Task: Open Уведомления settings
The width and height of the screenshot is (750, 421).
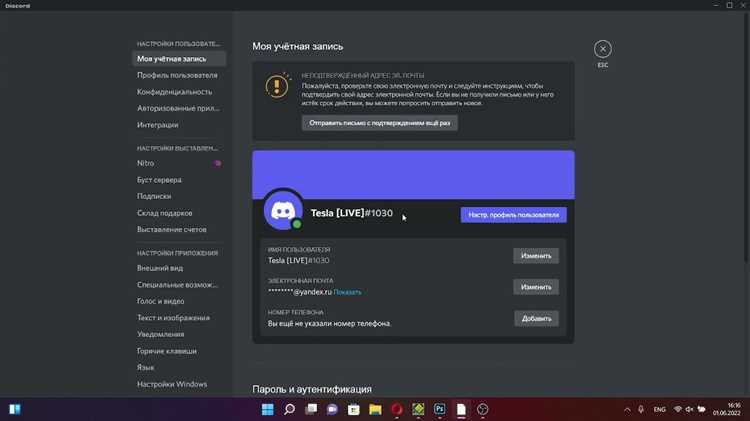Action: pyautogui.click(x=179, y=334)
